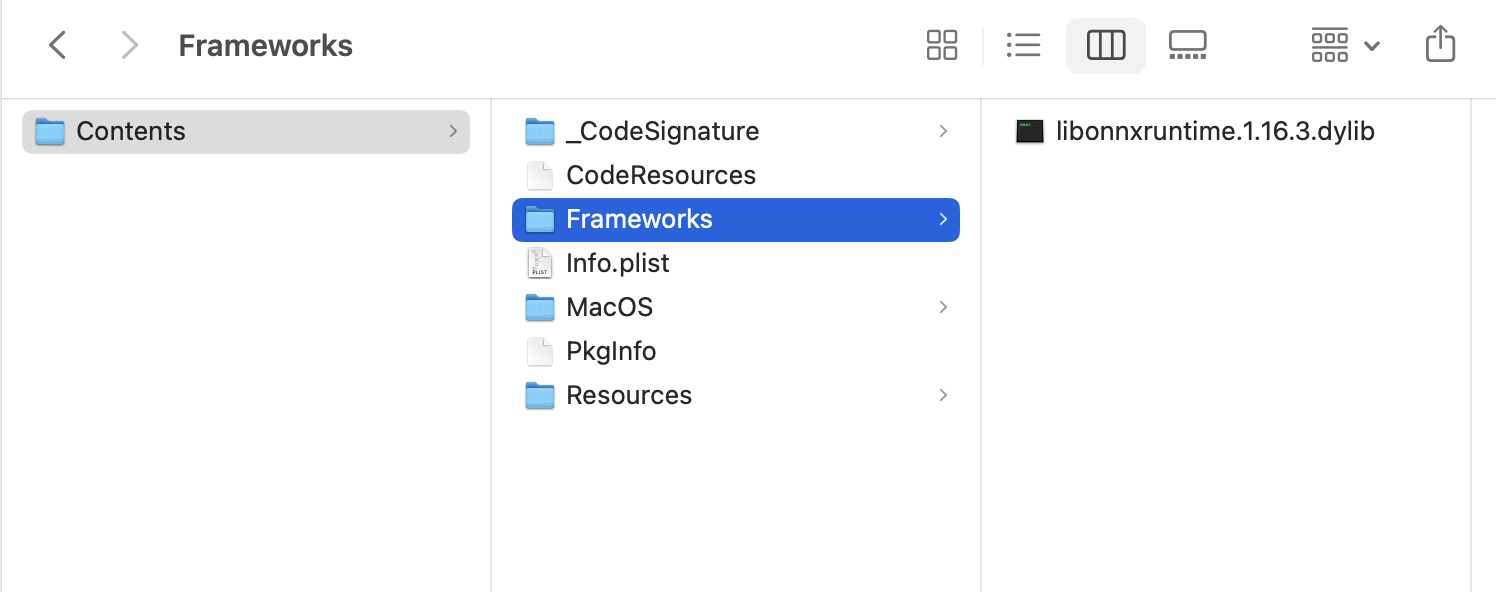This screenshot has height=592, width=1496.
Task: Select the PkgInfo file
Action: point(610,351)
